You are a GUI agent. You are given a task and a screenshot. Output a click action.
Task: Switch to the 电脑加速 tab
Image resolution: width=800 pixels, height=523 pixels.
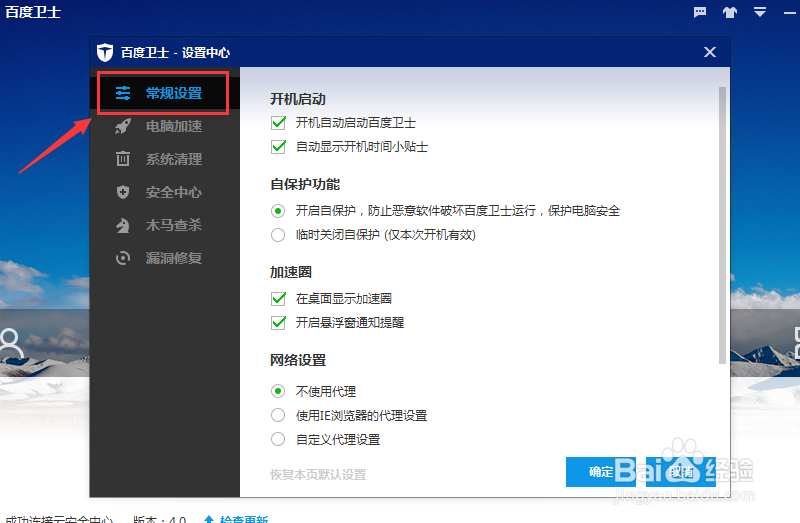pos(164,126)
